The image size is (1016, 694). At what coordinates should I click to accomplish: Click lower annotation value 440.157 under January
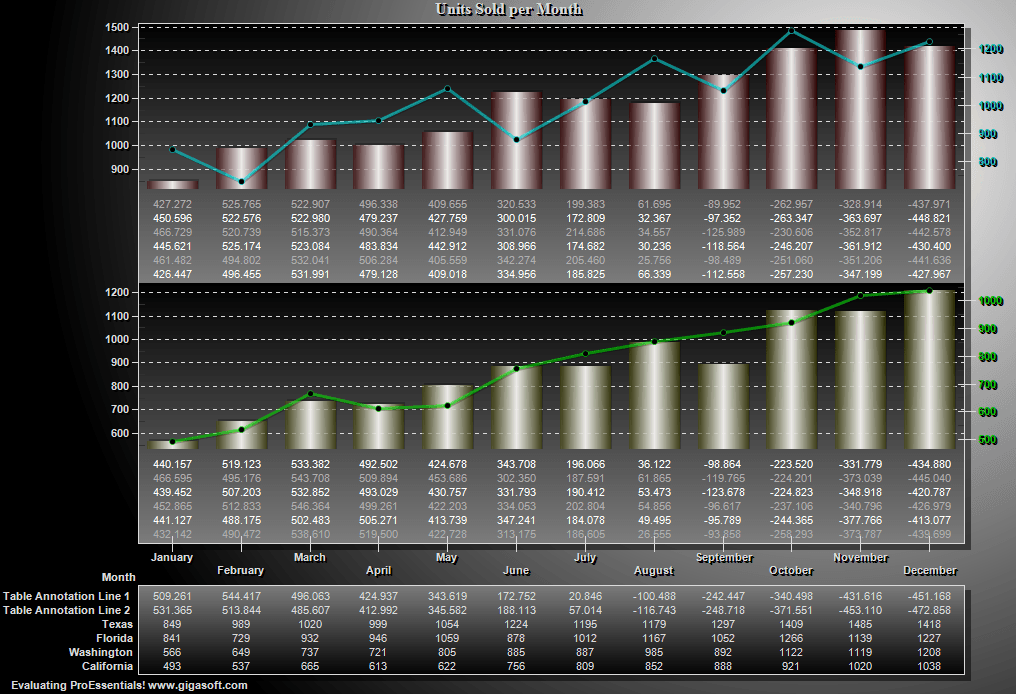pyautogui.click(x=172, y=465)
